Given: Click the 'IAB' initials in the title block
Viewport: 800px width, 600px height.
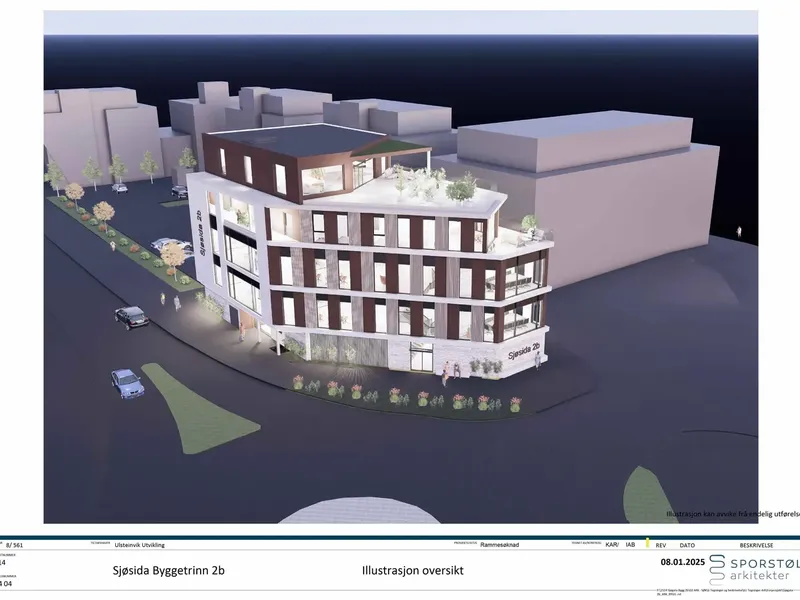Looking at the screenshot, I should click(x=631, y=545).
